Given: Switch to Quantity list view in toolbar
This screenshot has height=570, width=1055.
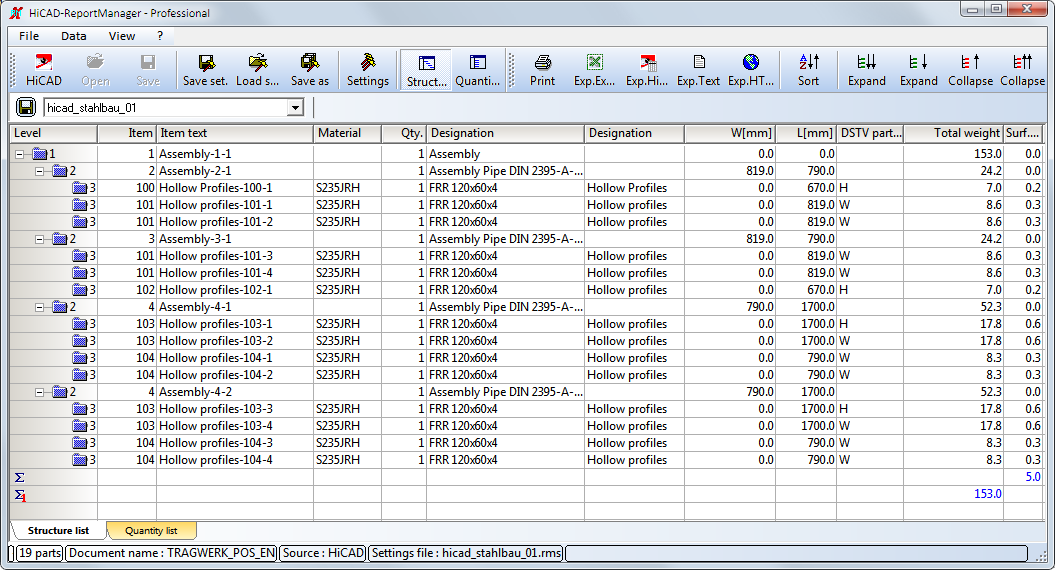Looking at the screenshot, I should (478, 70).
